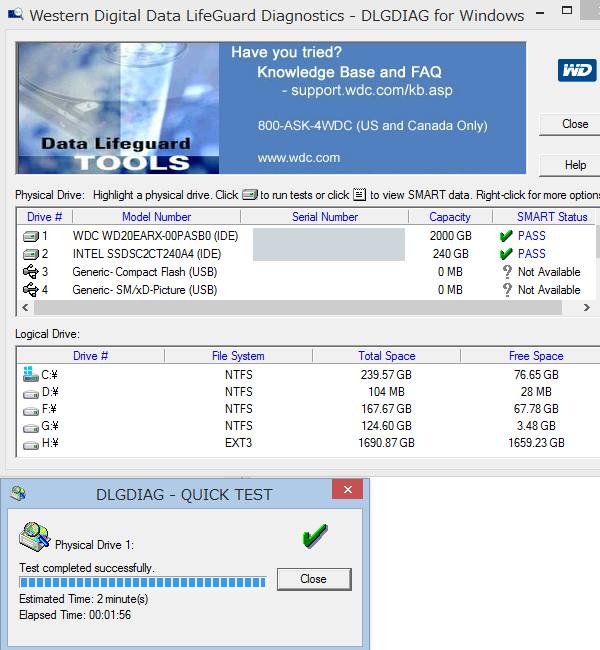Click the Quick Test progress bar
This screenshot has height=650, width=600.
coord(143,582)
